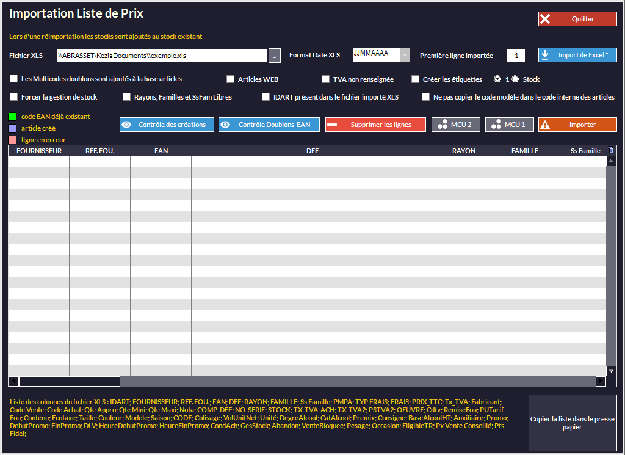625x455 pixels.
Task: Click the Première ligne importée number field
Action: pyautogui.click(x=516, y=56)
